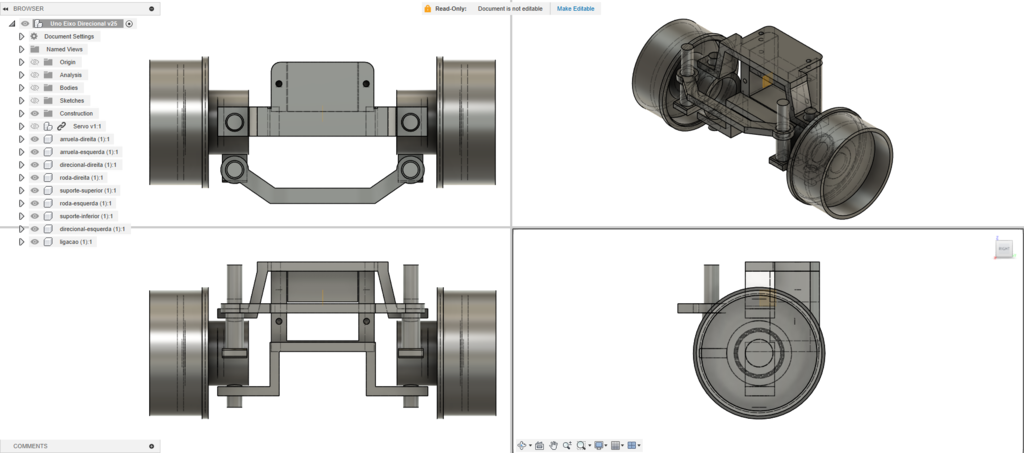1024x453 pixels.
Task: Open Grid and Snaps settings icon
Action: pyautogui.click(x=615, y=445)
